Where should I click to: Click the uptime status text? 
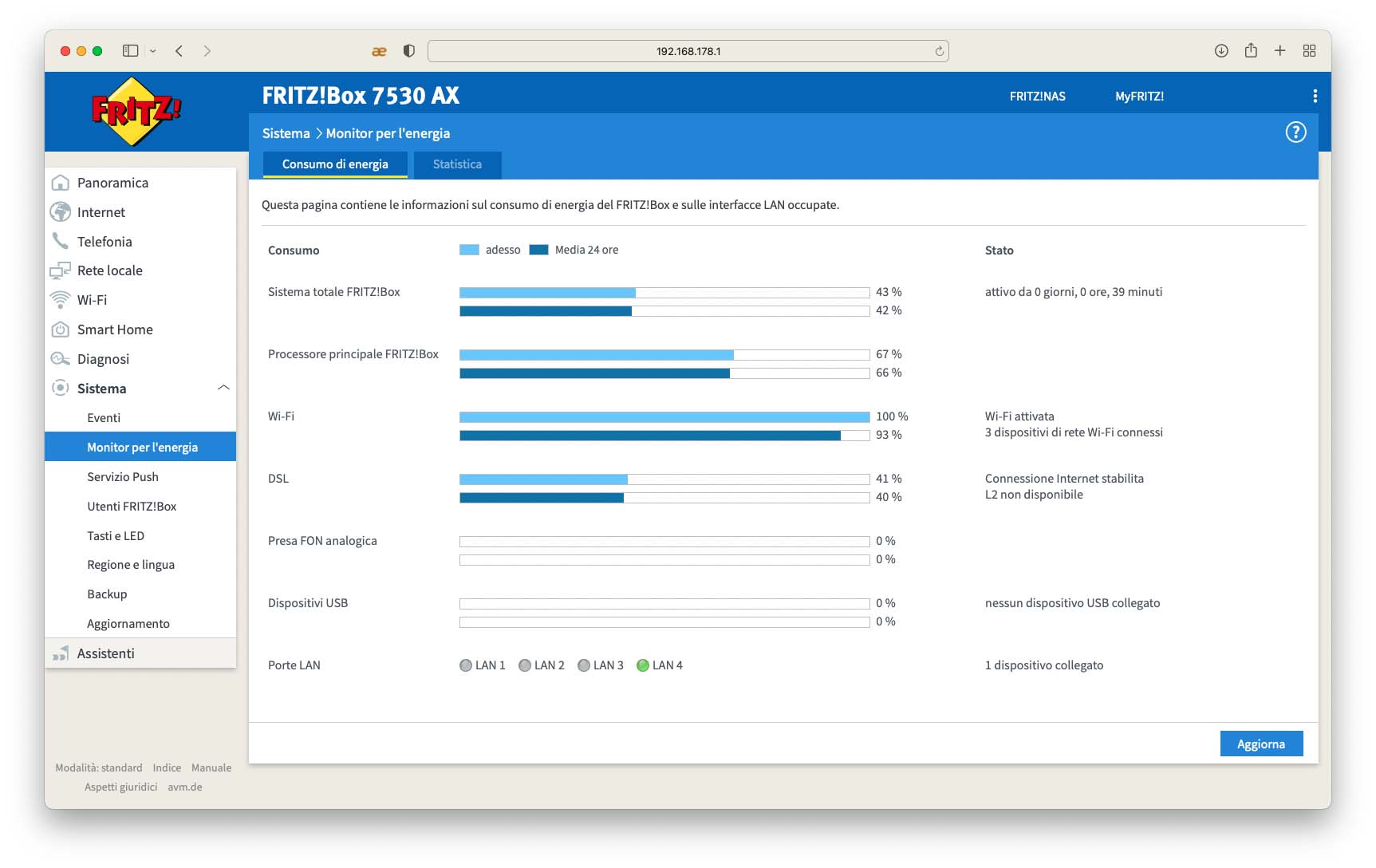(1074, 292)
